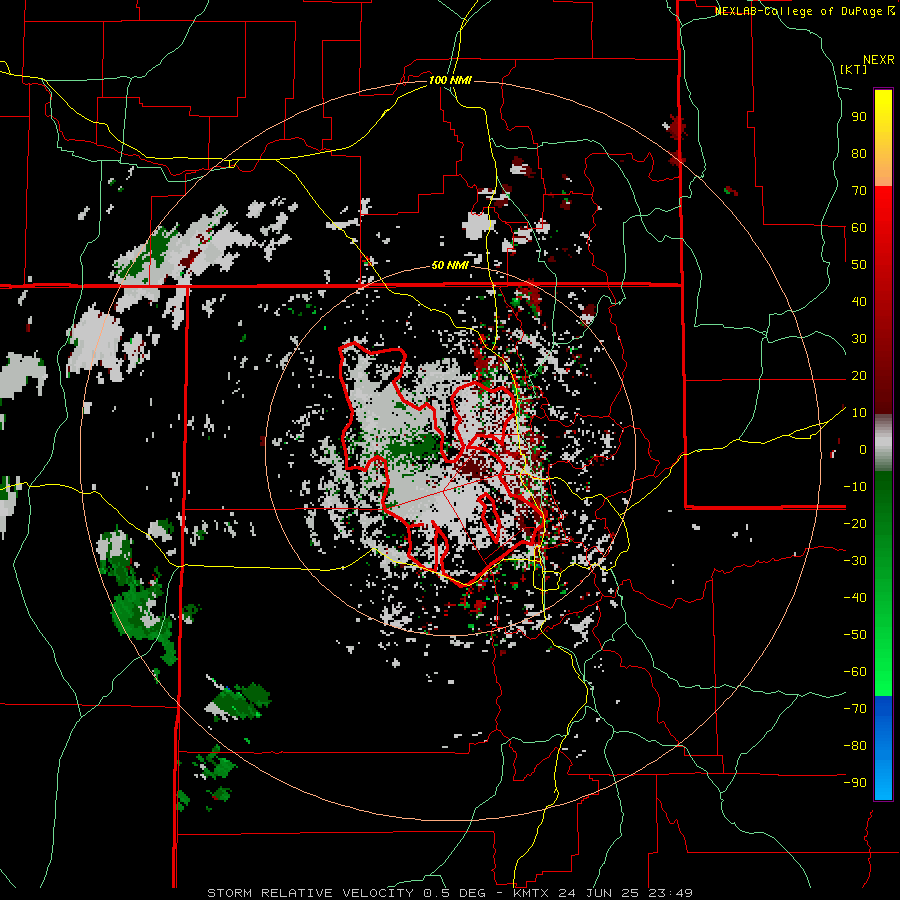Select the 40 value on velocity scale
This screenshot has width=900, height=900.
click(x=859, y=302)
